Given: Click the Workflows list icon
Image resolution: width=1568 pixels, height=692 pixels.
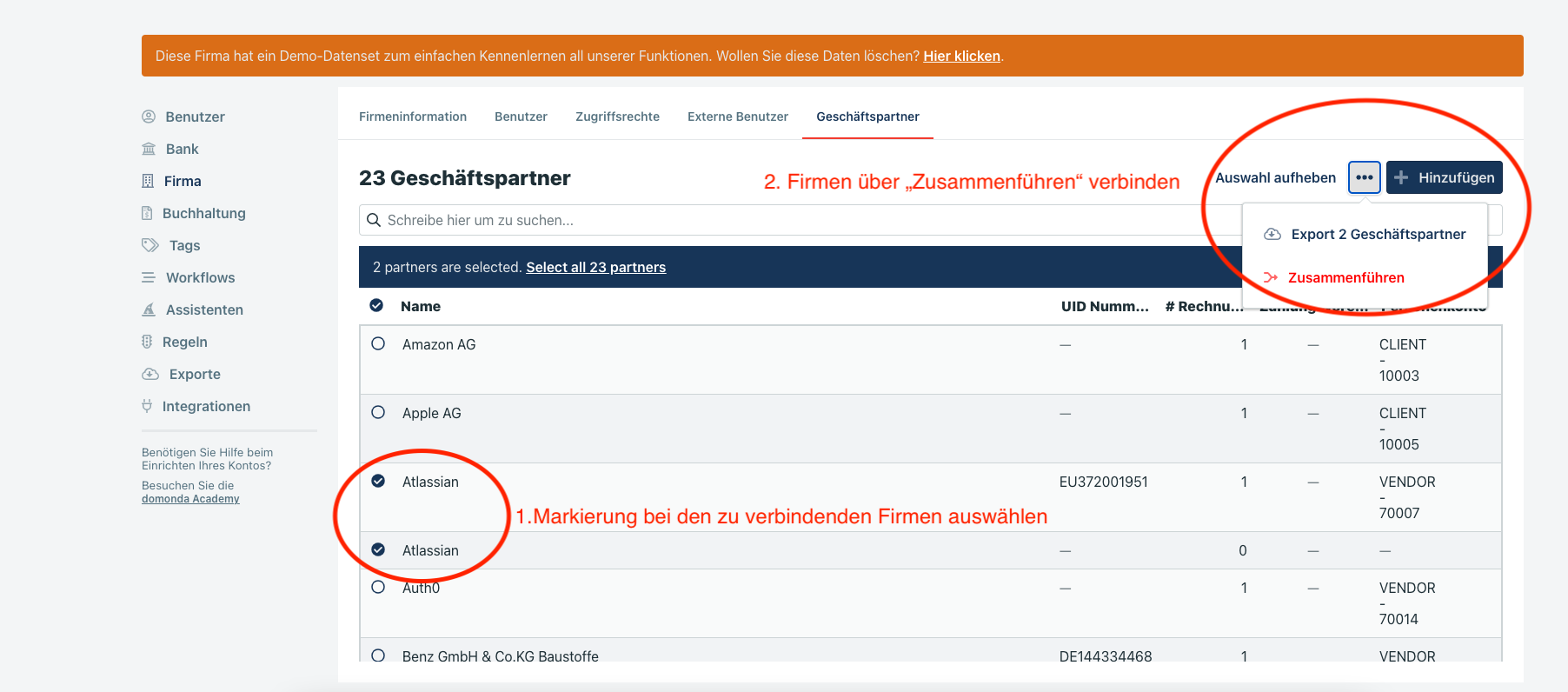Looking at the screenshot, I should (149, 277).
